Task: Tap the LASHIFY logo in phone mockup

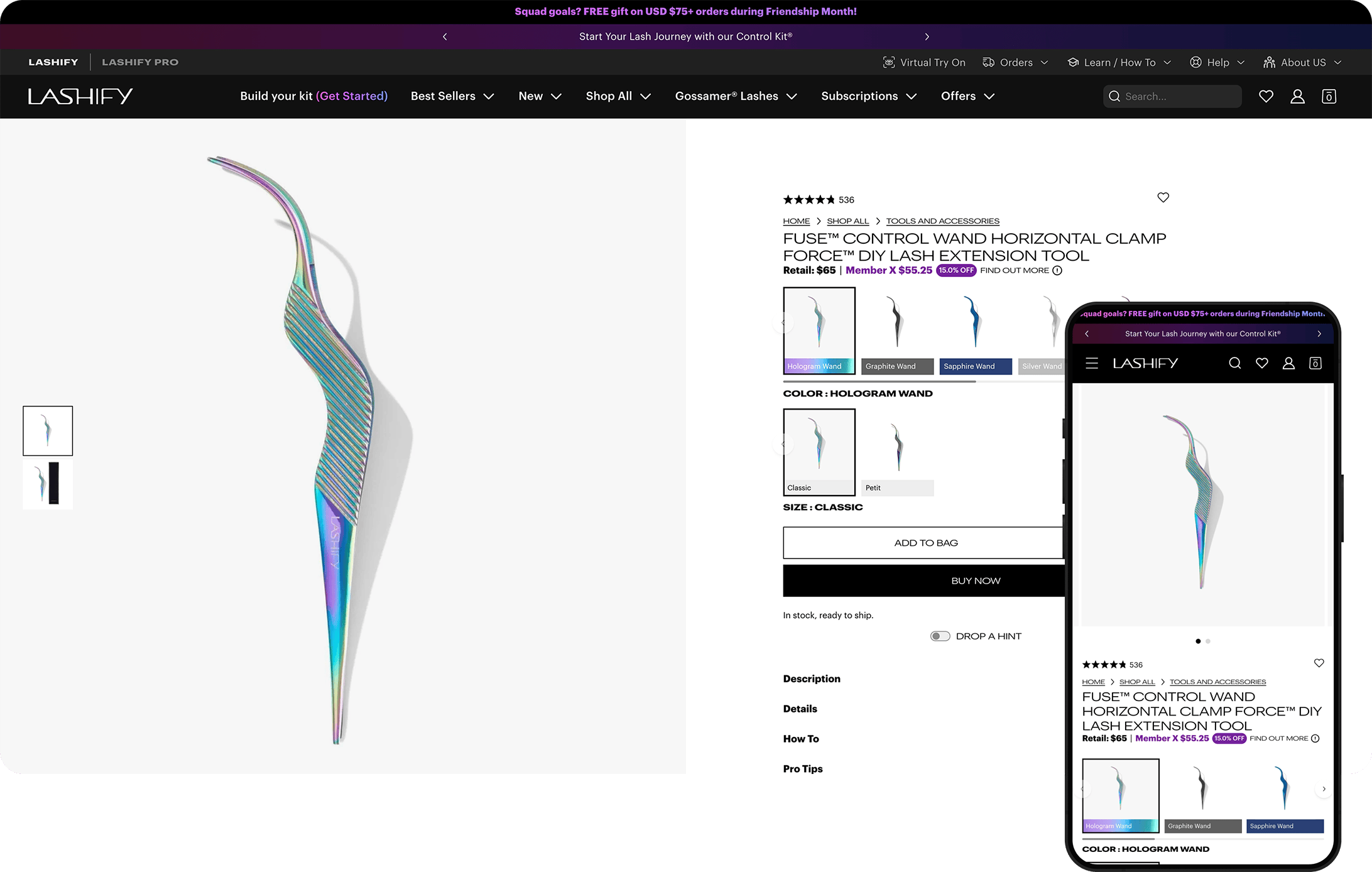Action: coord(1145,363)
